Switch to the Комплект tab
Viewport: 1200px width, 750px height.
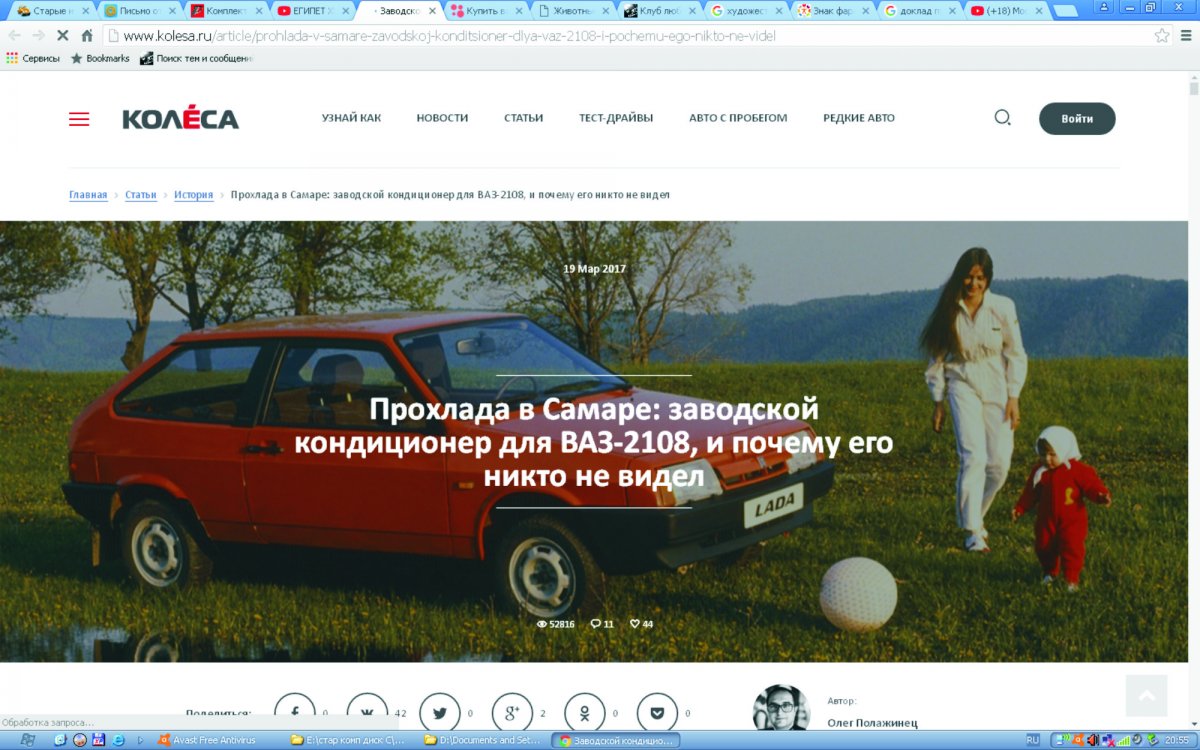point(226,11)
